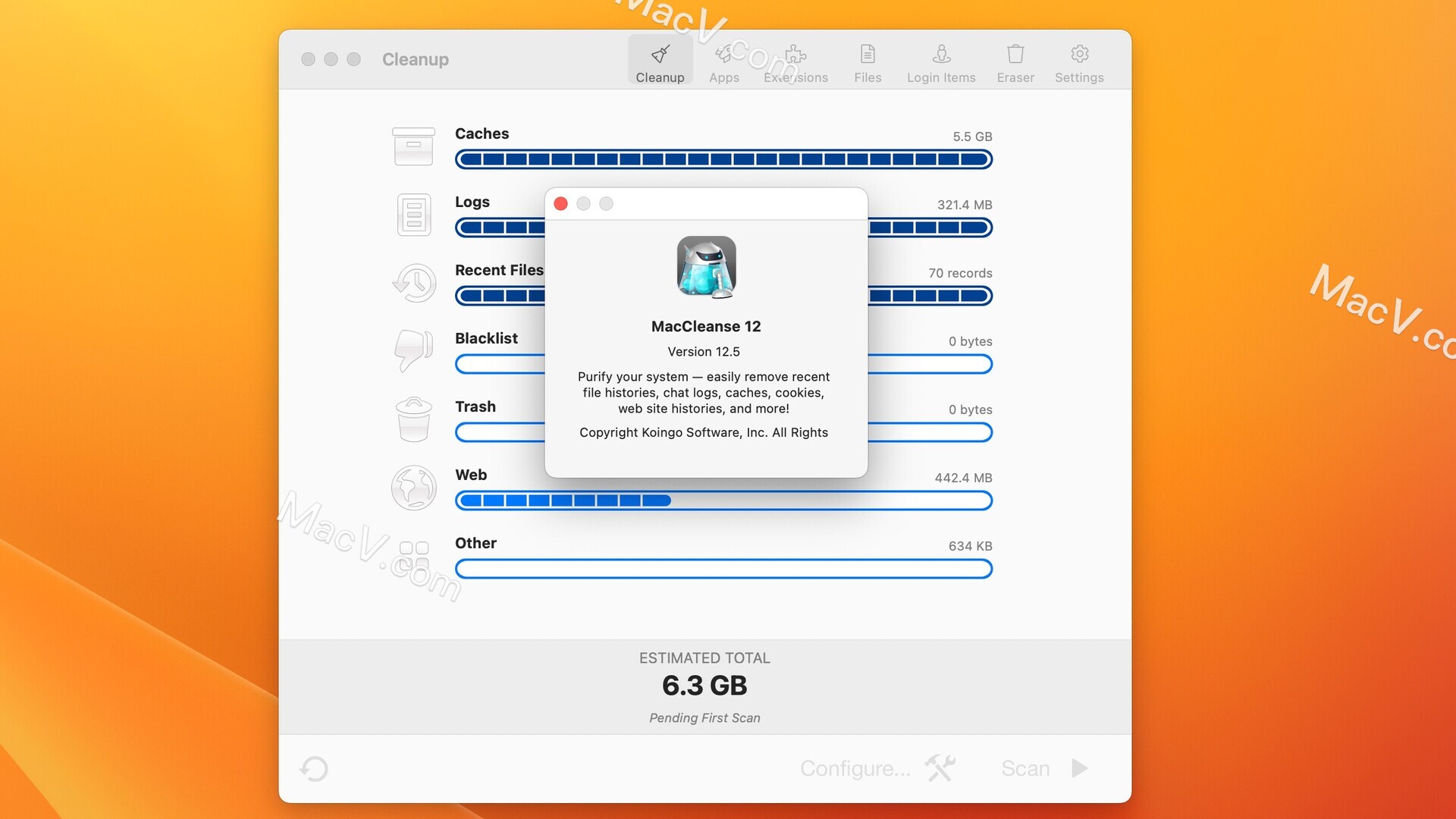Select the Web globe icon
Screen dimensions: 1456x819
[414, 488]
